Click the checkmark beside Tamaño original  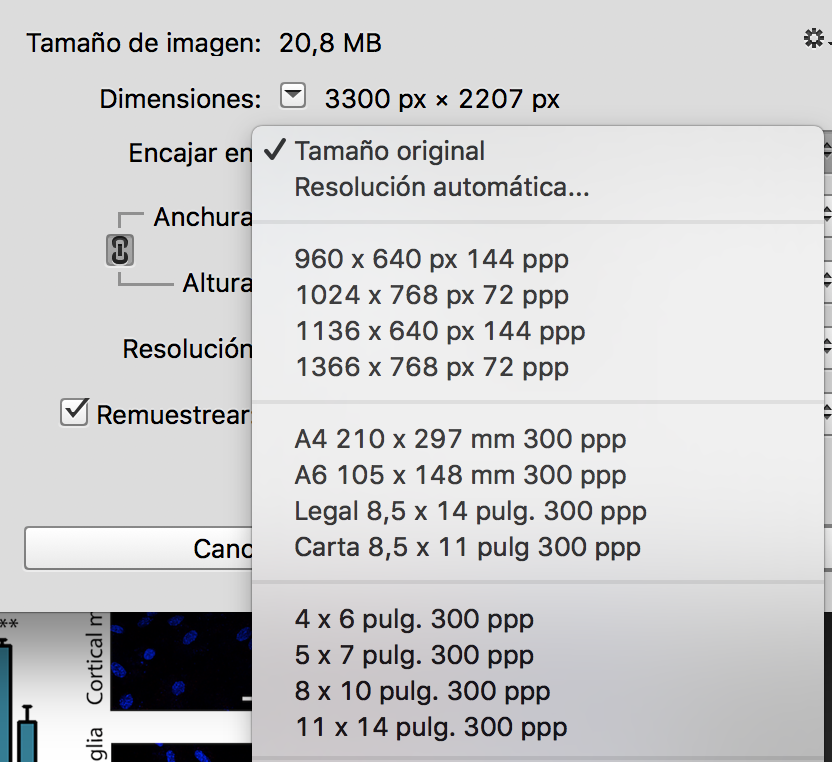tap(275, 150)
